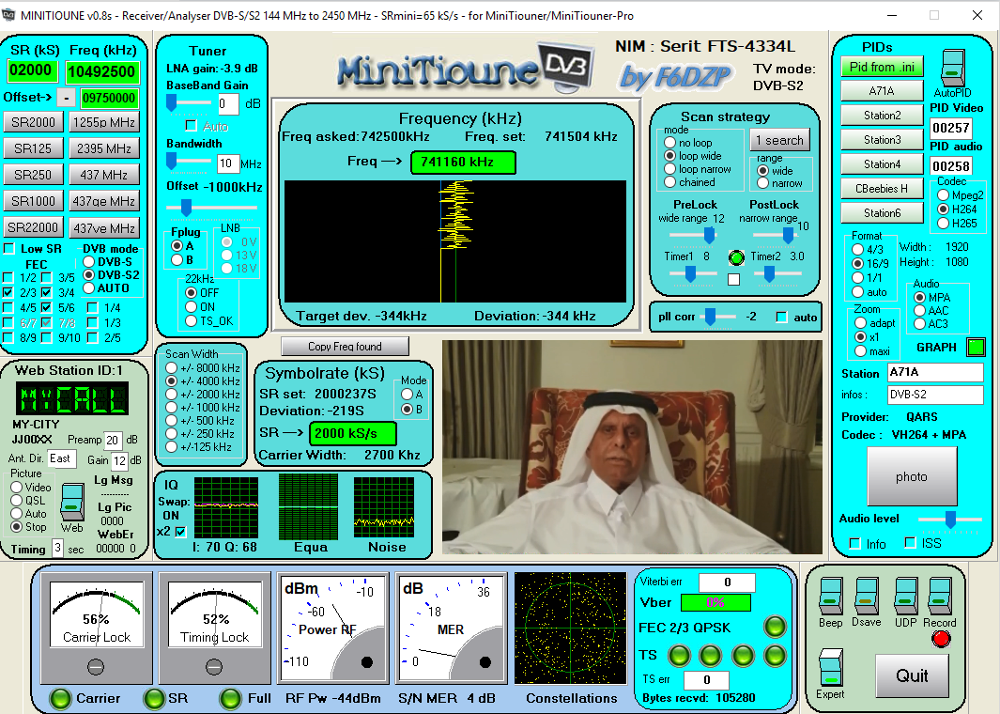
Task: Select the CBeebies H station button
Action: tap(882, 189)
